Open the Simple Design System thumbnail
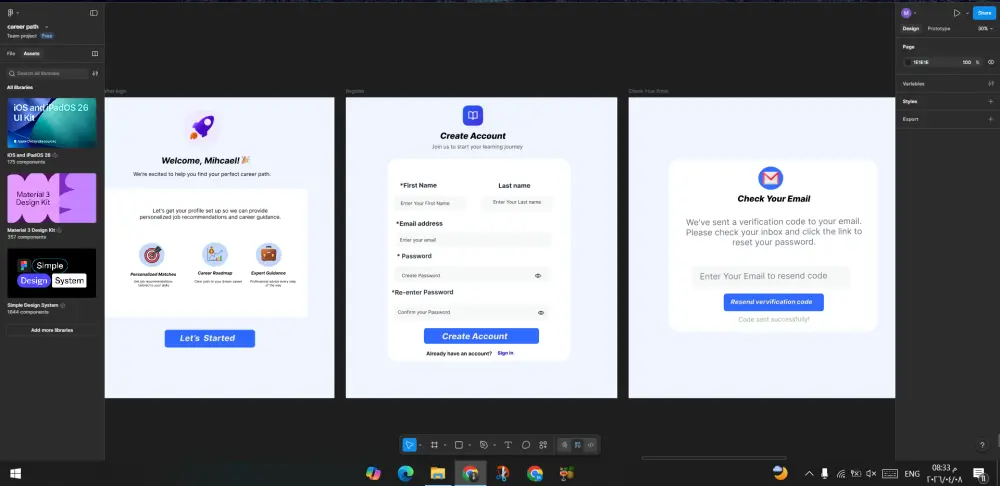The height and width of the screenshot is (486, 1000). click(x=52, y=273)
